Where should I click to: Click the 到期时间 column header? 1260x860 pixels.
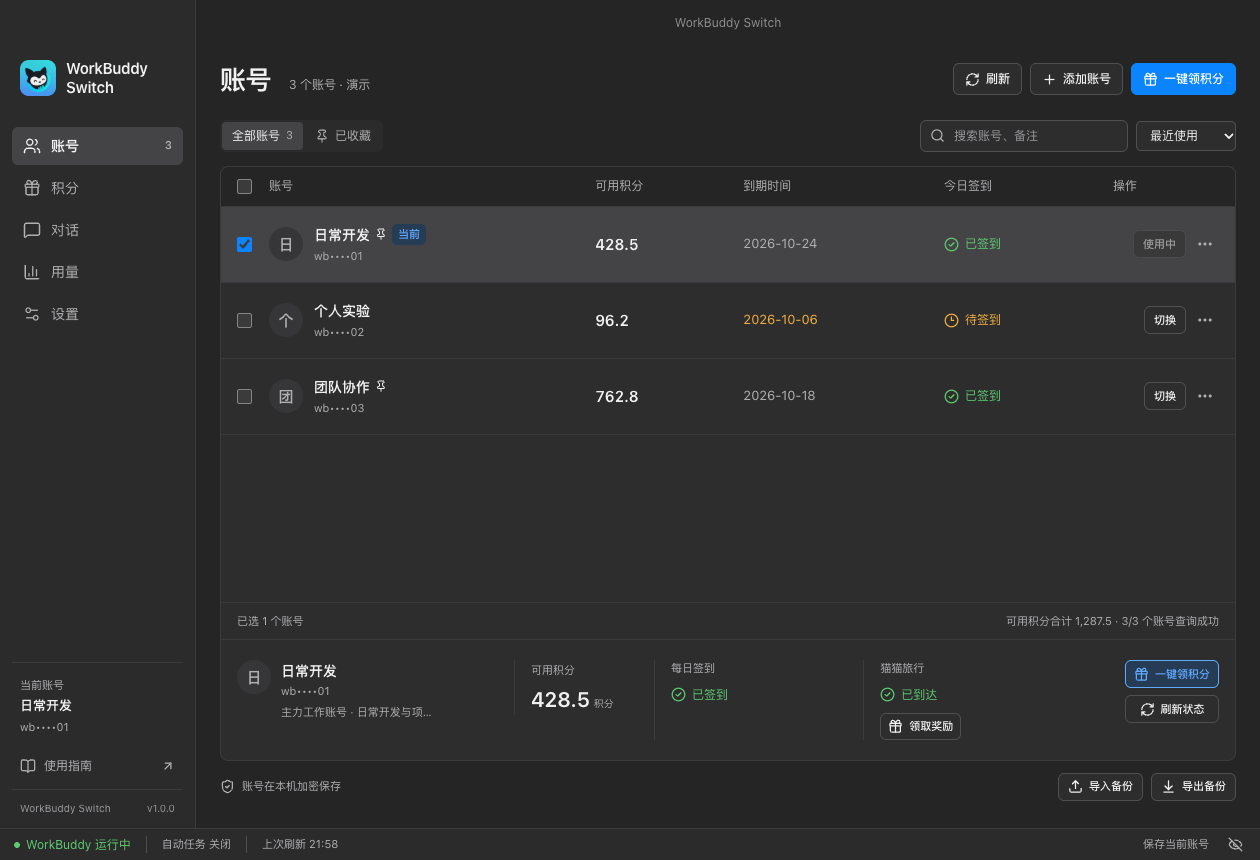click(767, 186)
